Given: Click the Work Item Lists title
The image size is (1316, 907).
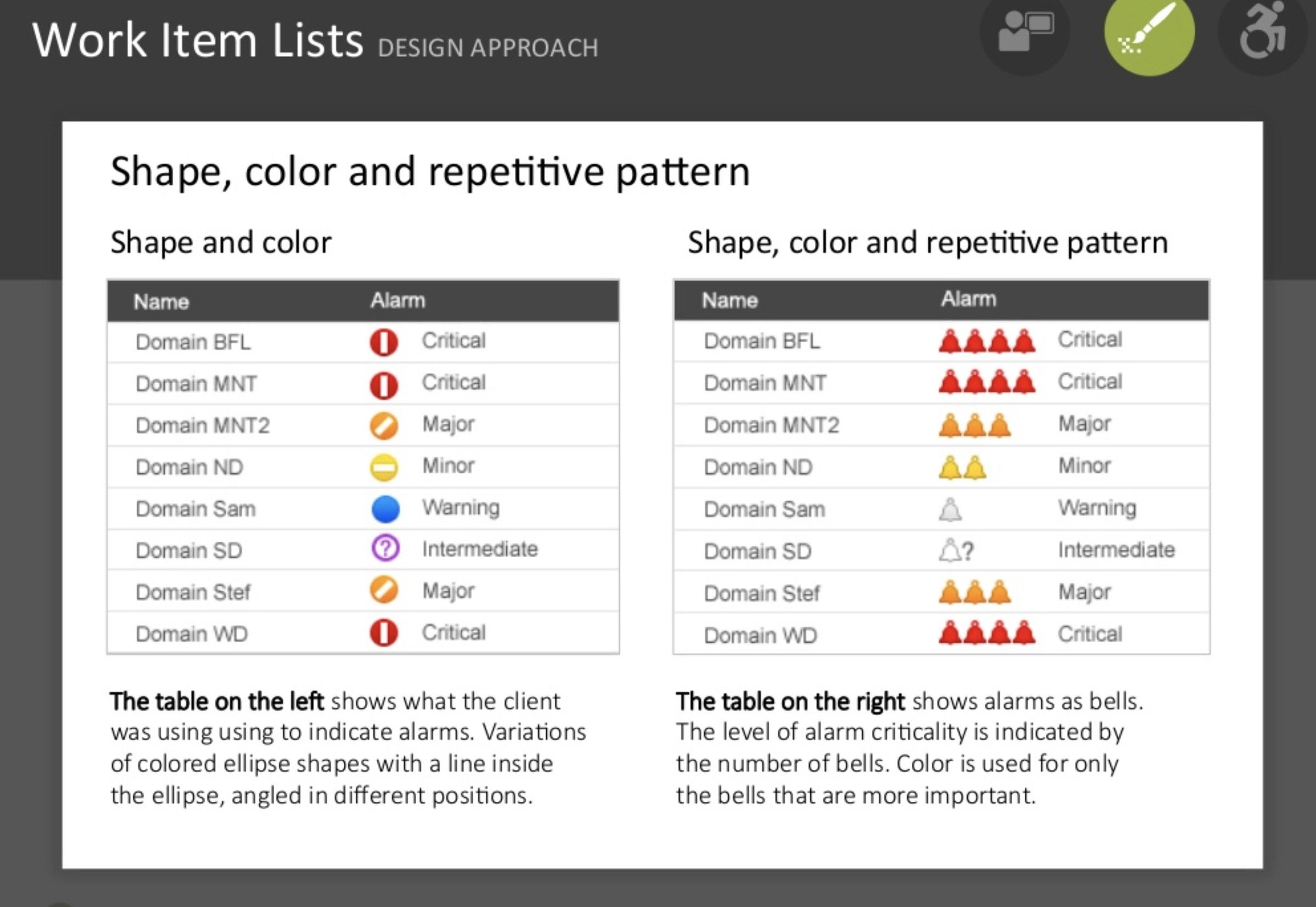Looking at the screenshot, I should (198, 41).
